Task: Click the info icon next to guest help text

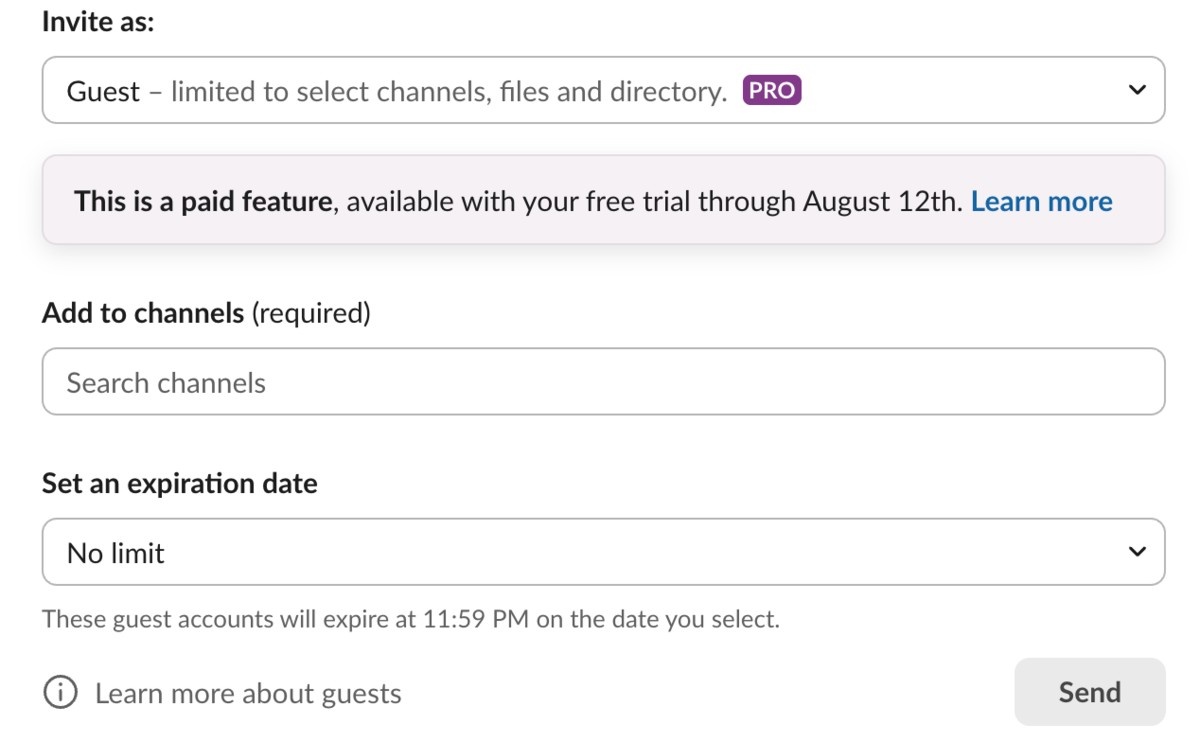Action: 61,692
